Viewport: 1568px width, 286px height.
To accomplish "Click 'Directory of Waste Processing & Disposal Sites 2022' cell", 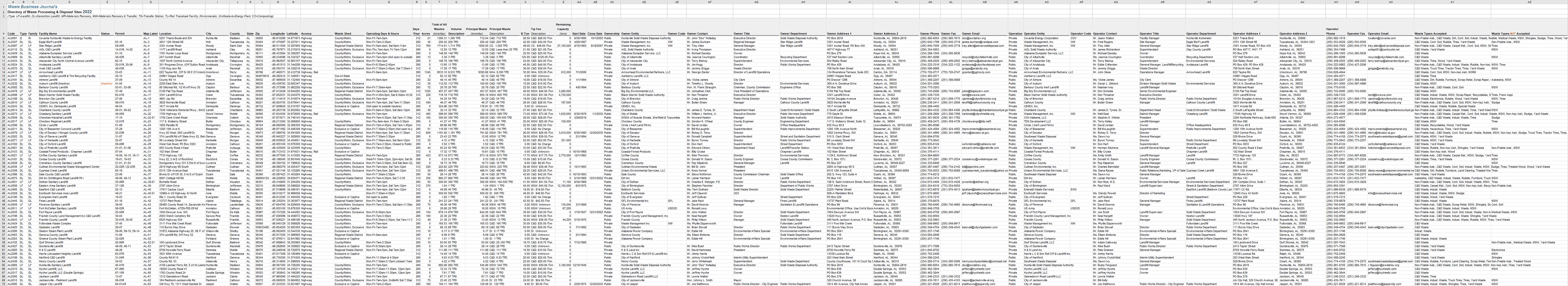I will 50,12.
